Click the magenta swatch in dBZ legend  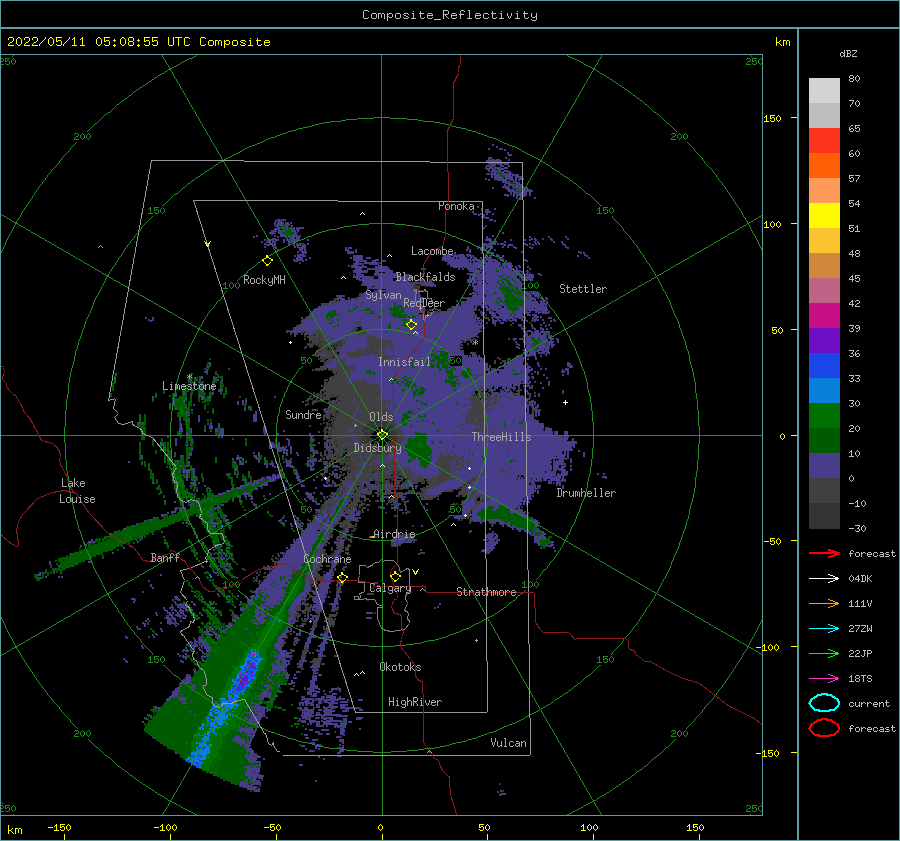click(x=824, y=315)
